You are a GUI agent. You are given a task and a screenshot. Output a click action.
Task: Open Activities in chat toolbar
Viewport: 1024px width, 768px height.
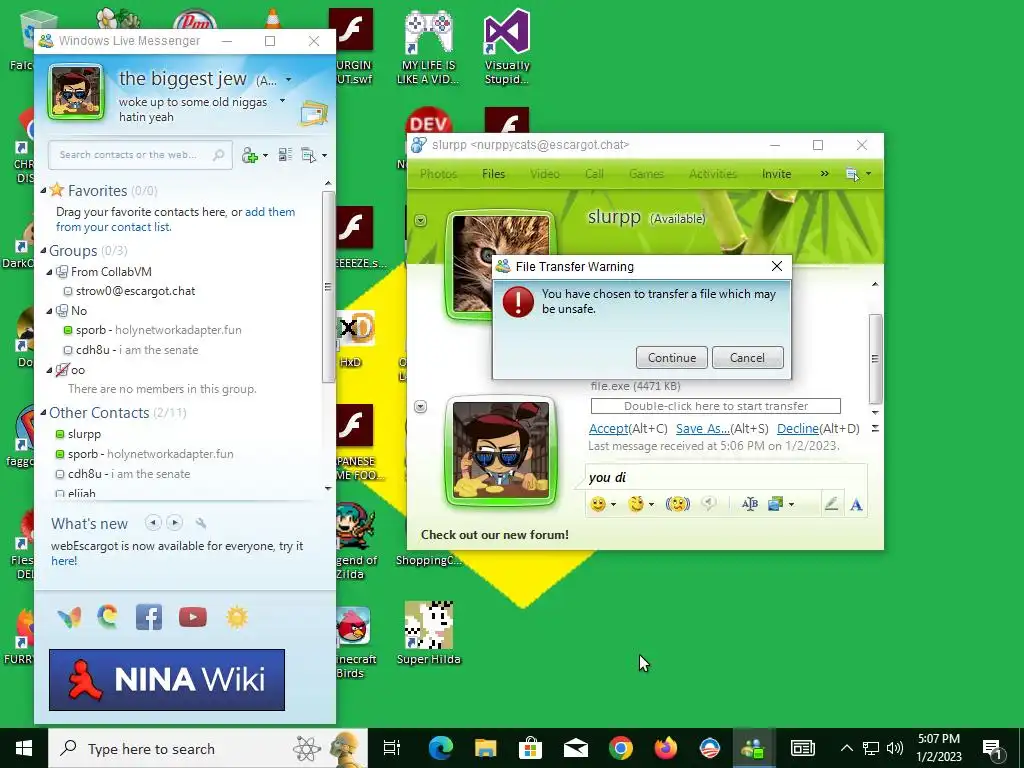pyautogui.click(x=712, y=174)
